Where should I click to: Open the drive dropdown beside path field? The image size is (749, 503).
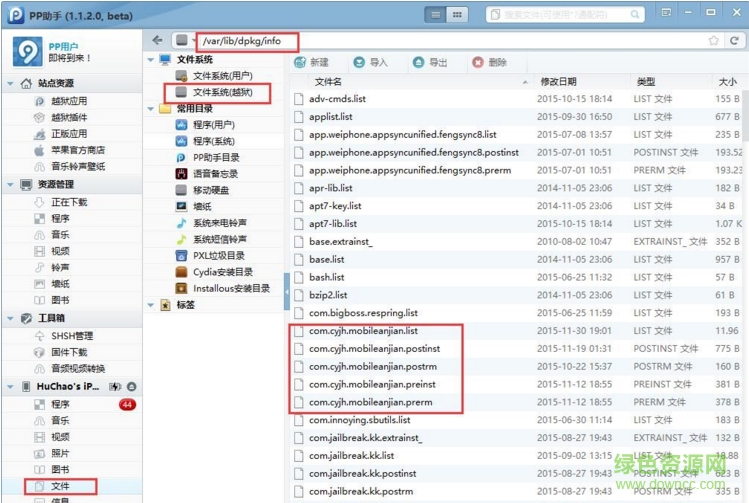pos(184,40)
